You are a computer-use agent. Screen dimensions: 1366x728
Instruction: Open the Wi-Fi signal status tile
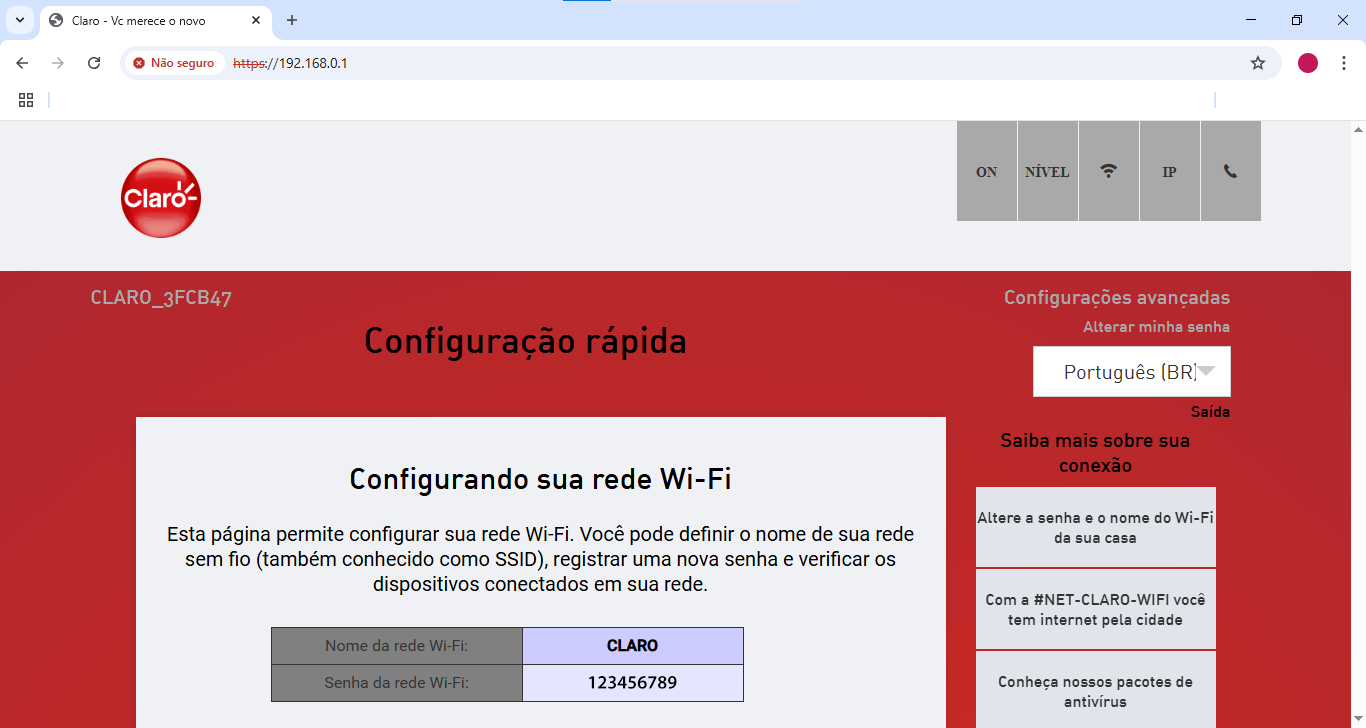tap(1109, 171)
